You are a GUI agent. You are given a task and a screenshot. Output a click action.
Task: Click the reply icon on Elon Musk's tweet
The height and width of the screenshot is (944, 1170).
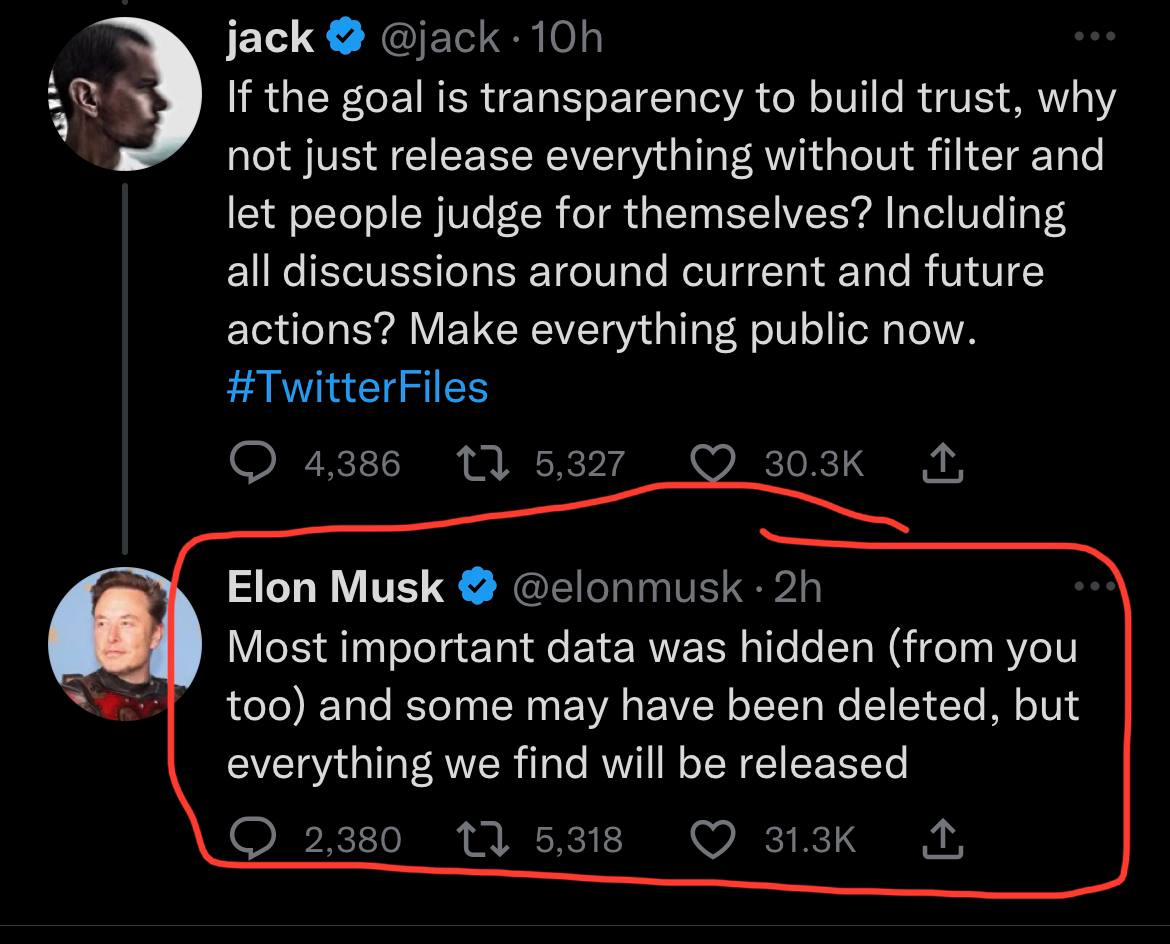click(254, 838)
